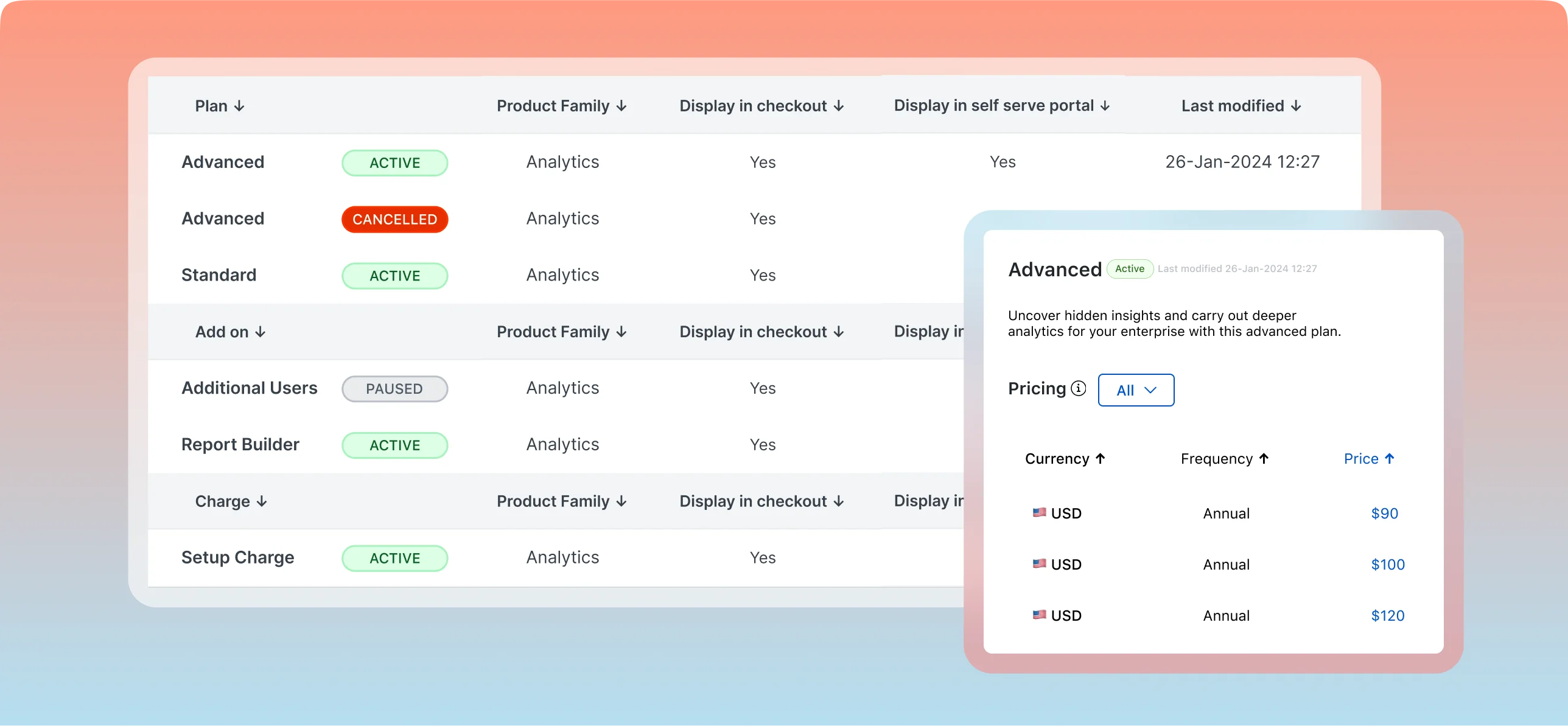Click Last modified sort arrow

[1296, 106]
